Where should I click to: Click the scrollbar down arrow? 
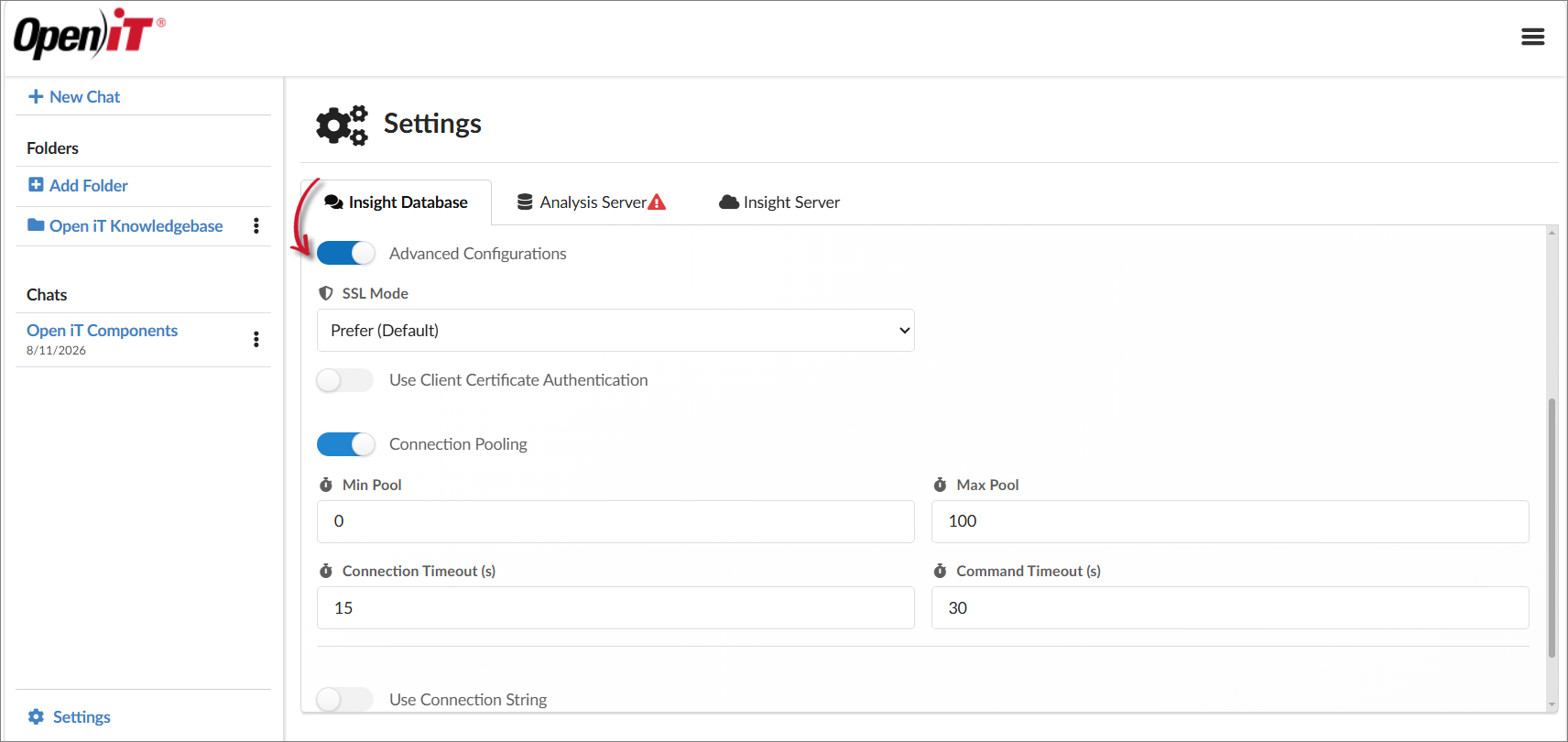point(1552,704)
